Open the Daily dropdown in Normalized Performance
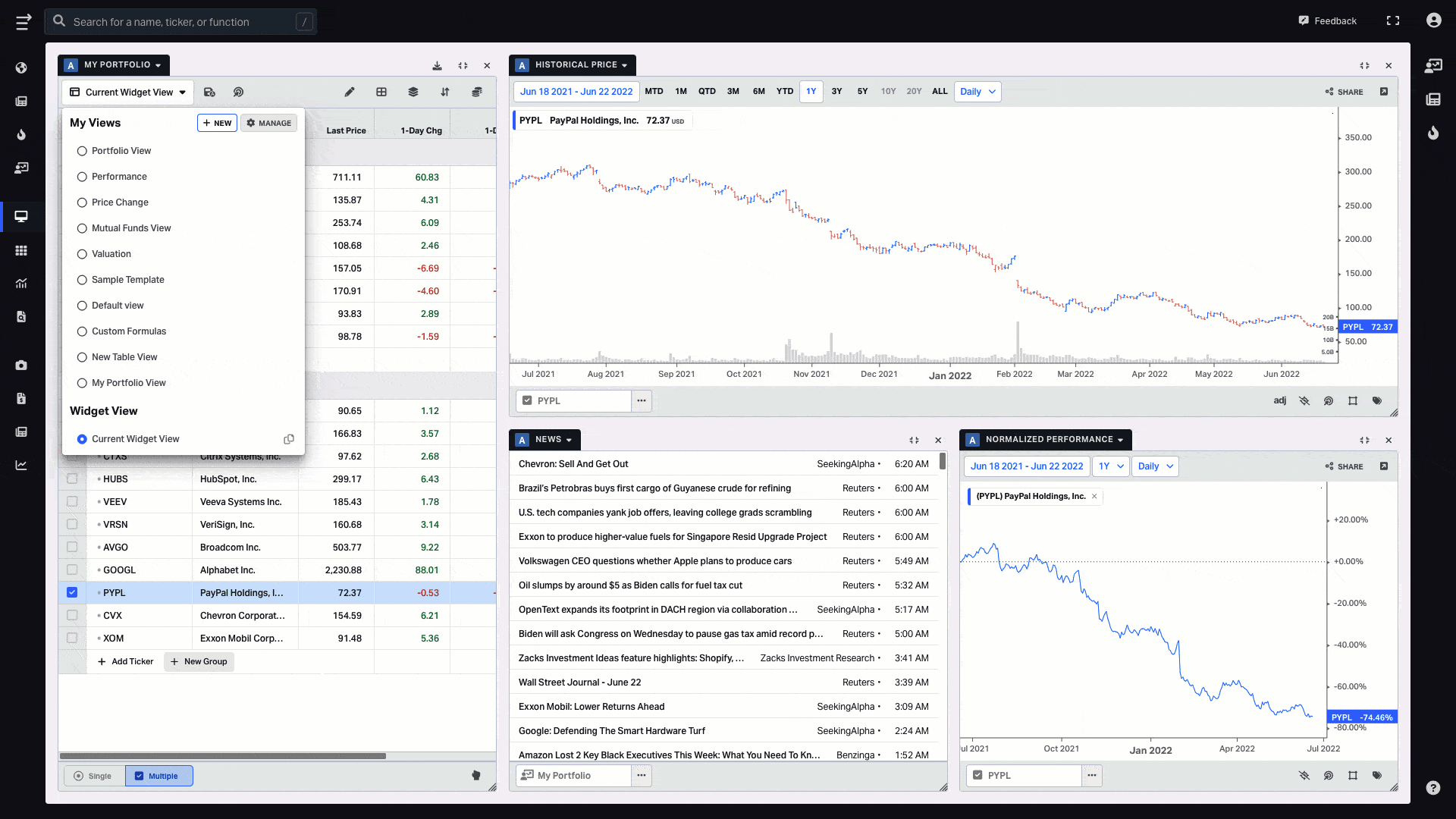 coord(1155,466)
